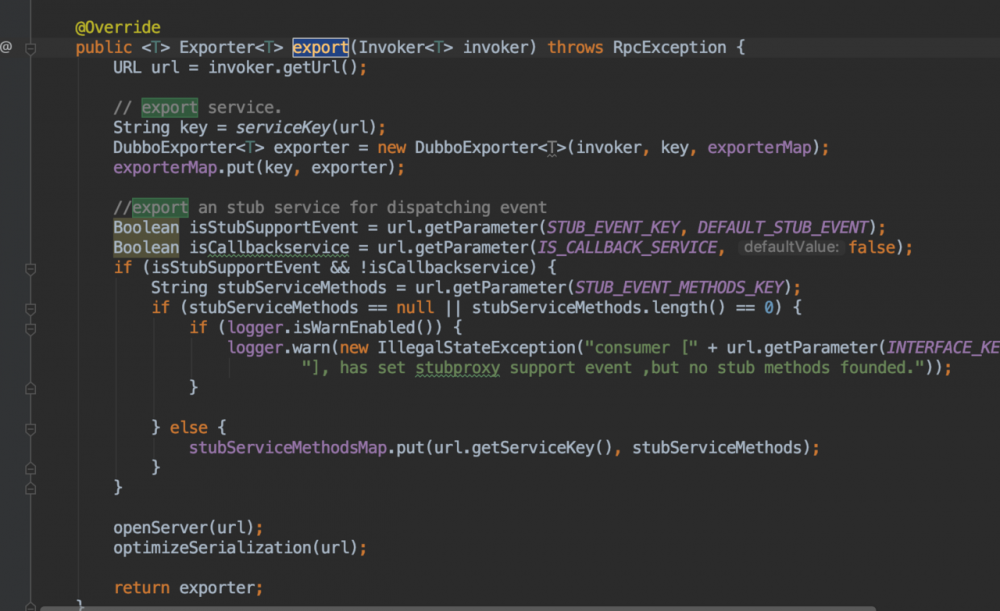Click the highlighted export method name
The width and height of the screenshot is (1000, 611).
[320, 47]
